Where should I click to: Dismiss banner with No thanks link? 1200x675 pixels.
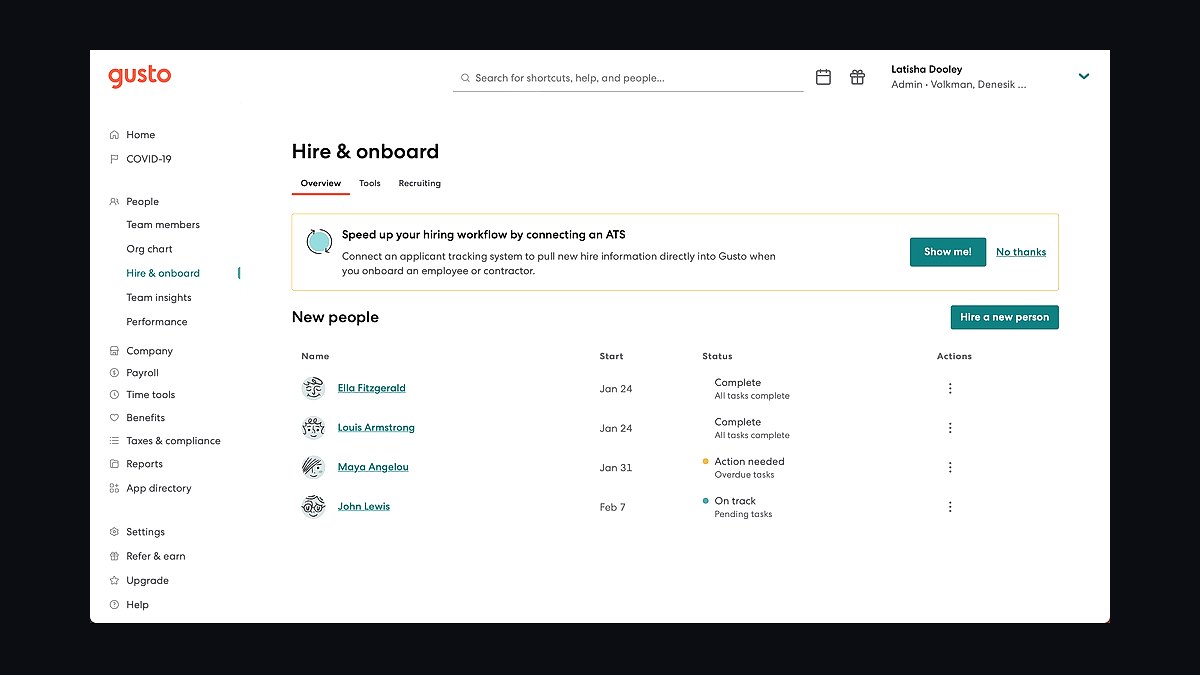tap(1021, 252)
